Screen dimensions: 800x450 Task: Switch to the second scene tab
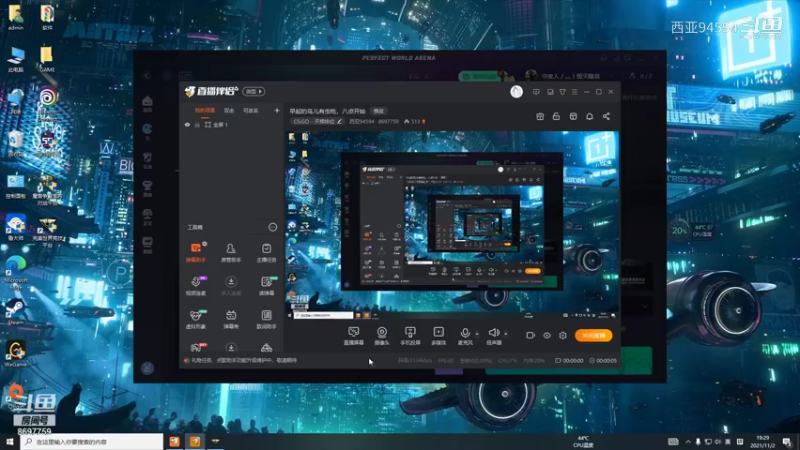click(x=229, y=110)
